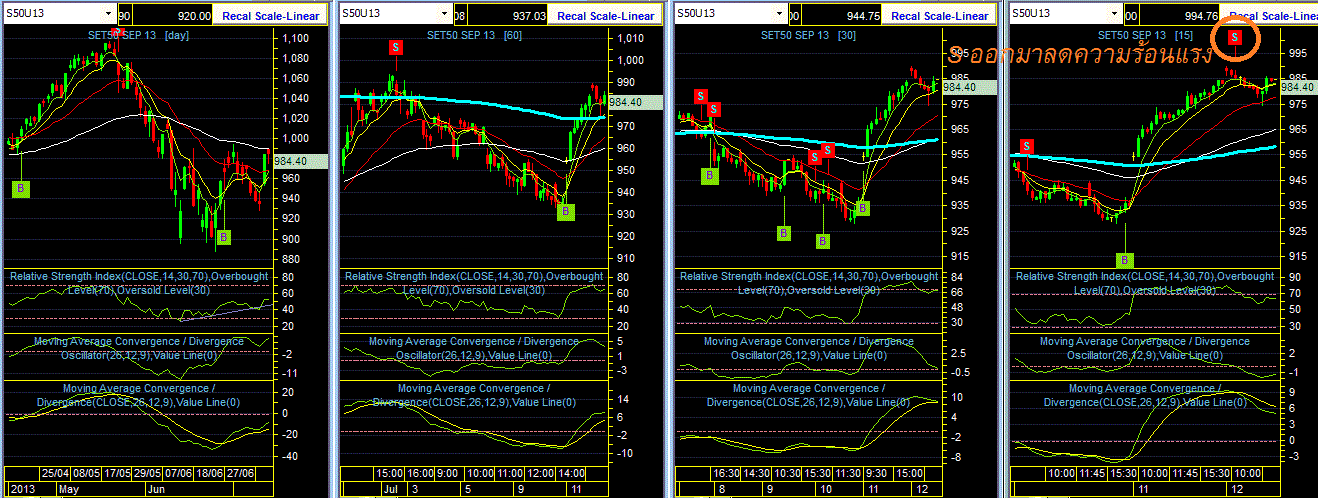
Task: Click MACD Oscillator(26,12,9) label in 30-minute chart
Action: click(809, 348)
